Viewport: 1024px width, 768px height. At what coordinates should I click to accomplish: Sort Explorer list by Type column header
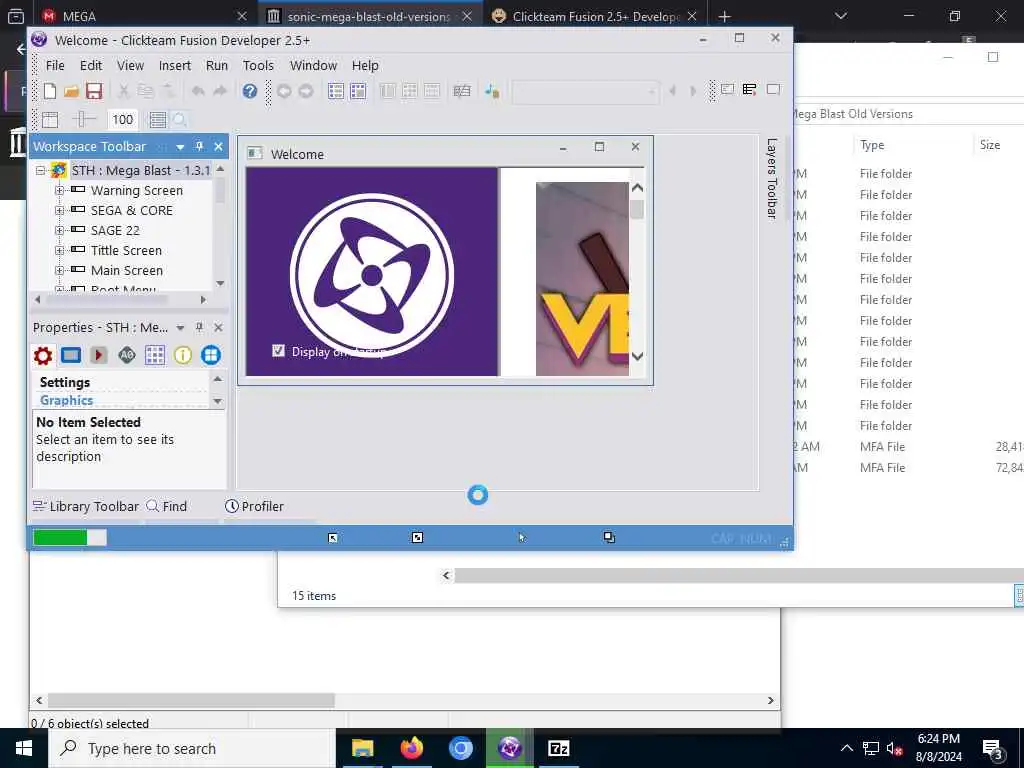[872, 145]
